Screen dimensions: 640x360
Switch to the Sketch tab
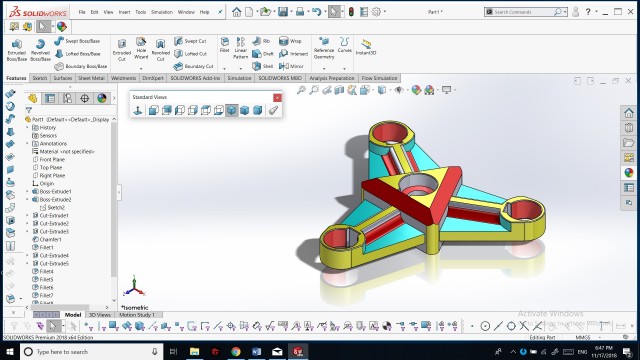coord(40,78)
